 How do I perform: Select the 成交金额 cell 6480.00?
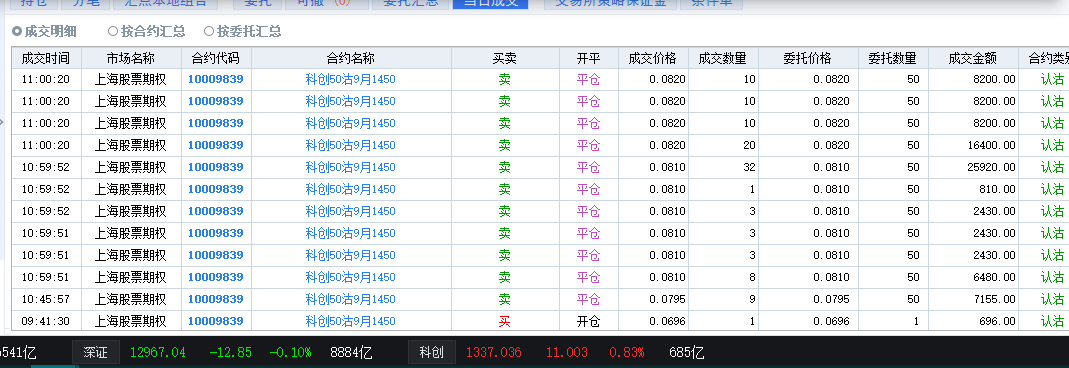point(973,277)
